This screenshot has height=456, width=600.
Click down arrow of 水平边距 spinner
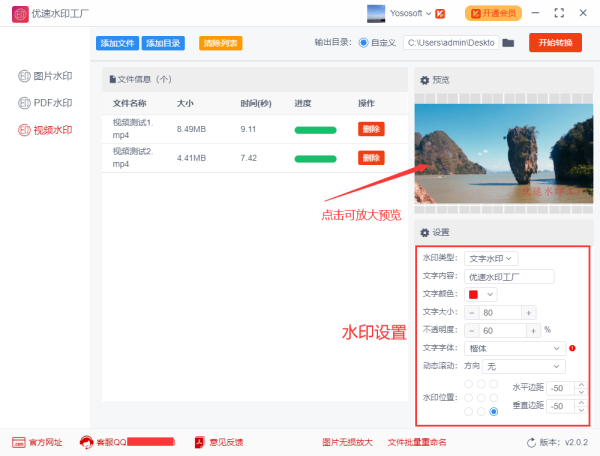pyautogui.click(x=581, y=392)
